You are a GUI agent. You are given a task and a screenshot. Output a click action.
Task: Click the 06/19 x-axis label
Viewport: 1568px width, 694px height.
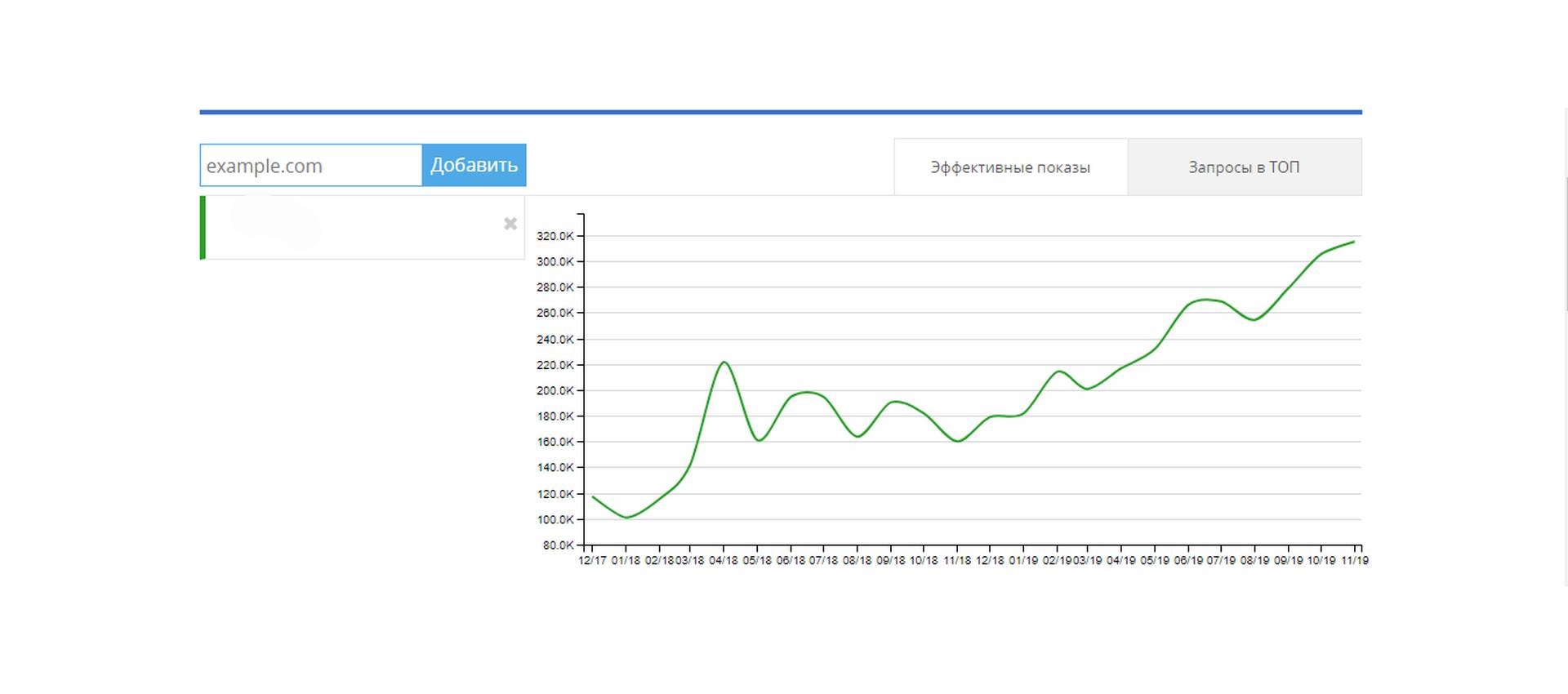(1189, 561)
